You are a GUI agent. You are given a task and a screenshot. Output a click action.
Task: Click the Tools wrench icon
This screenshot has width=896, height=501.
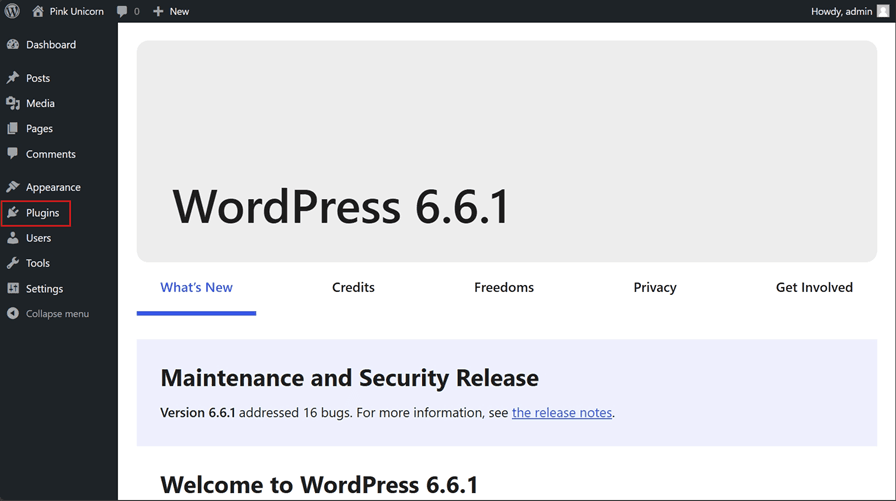13,263
